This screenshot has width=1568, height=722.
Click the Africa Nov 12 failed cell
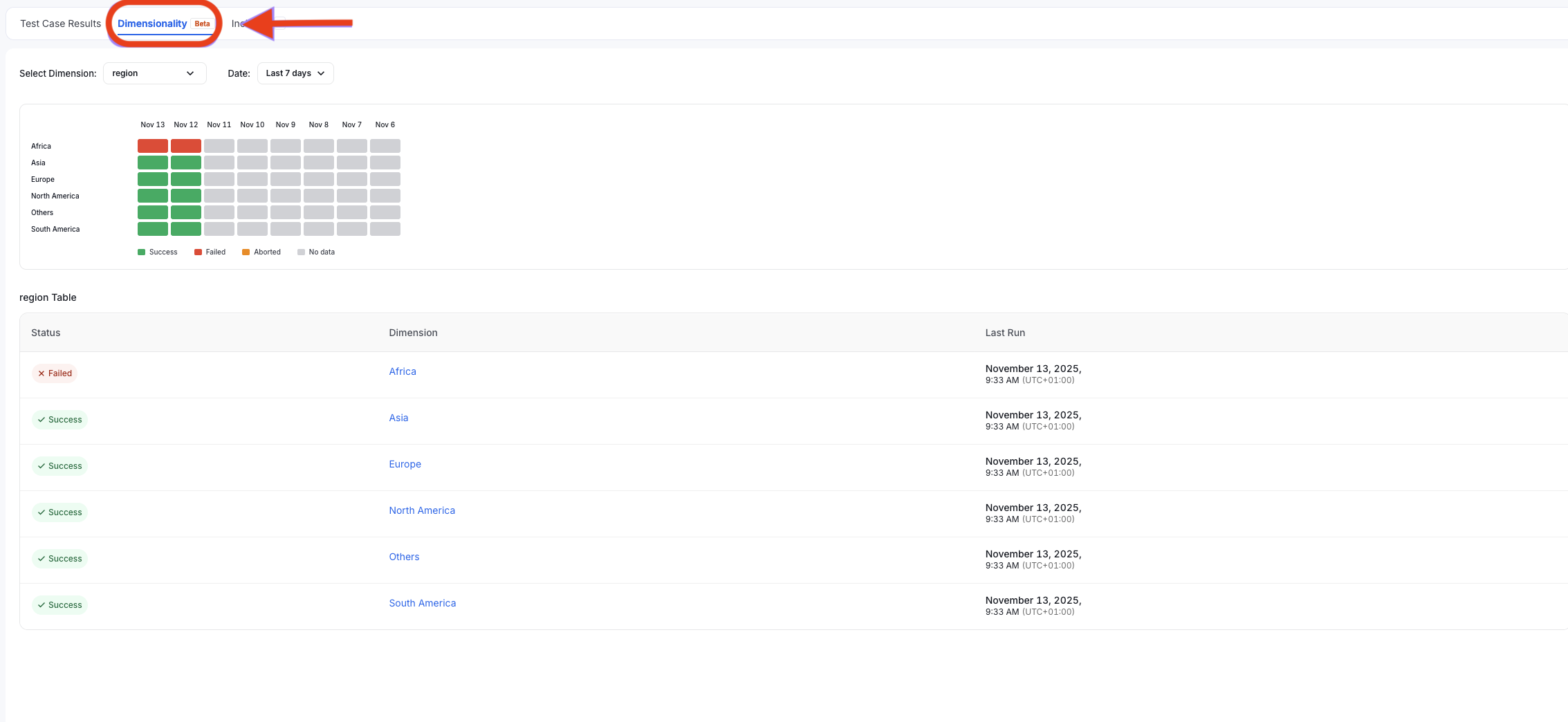[186, 146]
